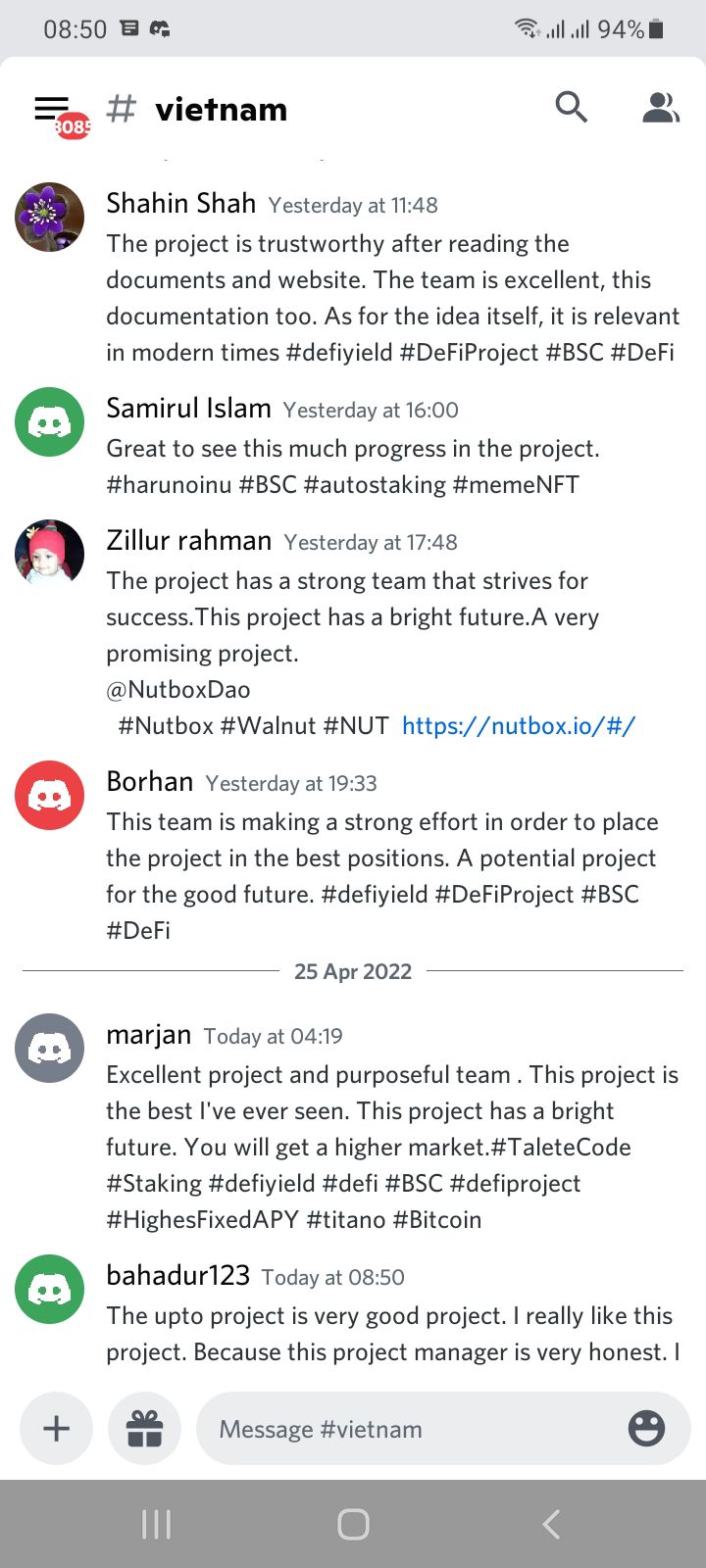Viewport: 706px width, 1568px height.
Task: Tap Android recent apps button
Action: tap(156, 1524)
